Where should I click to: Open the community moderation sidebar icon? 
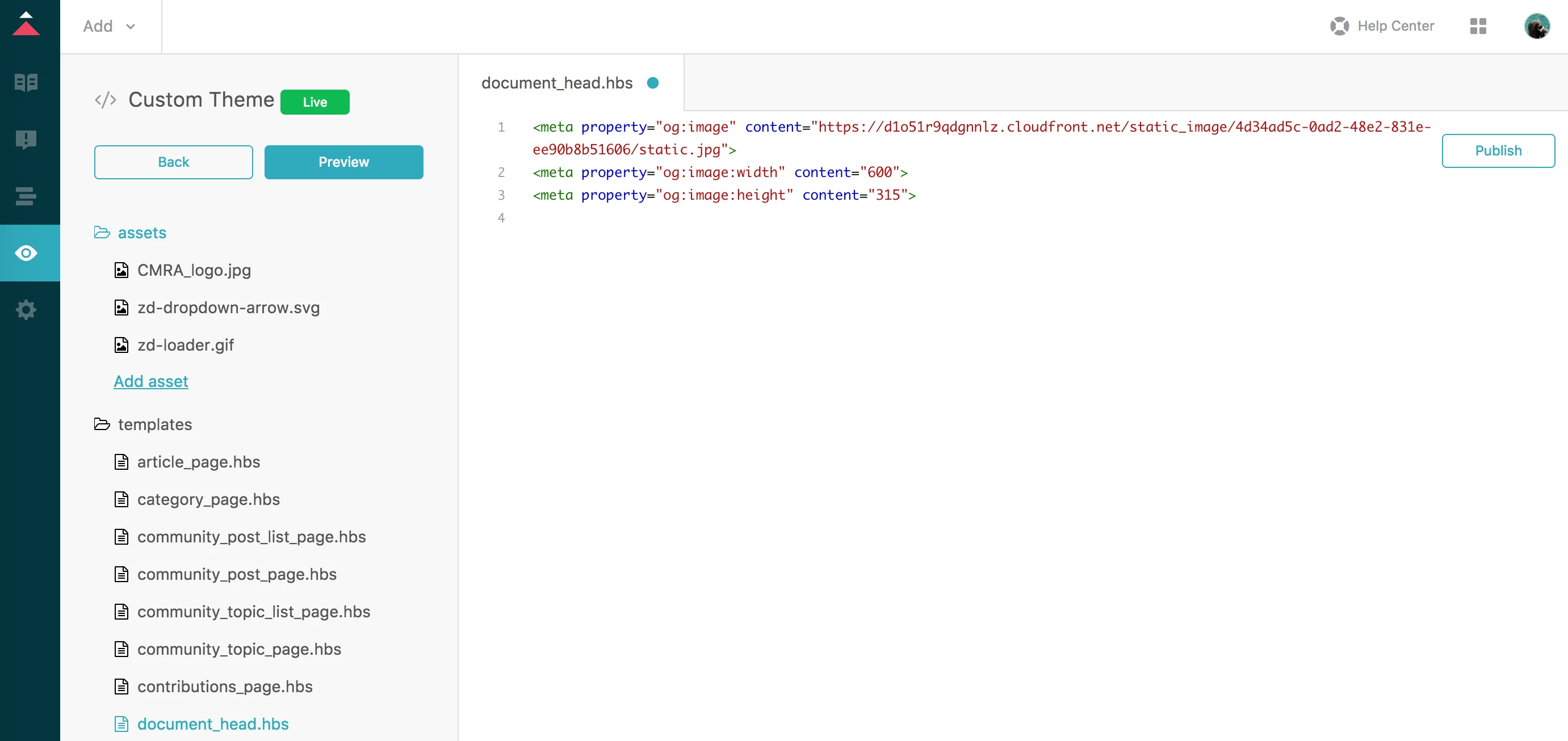pos(26,140)
